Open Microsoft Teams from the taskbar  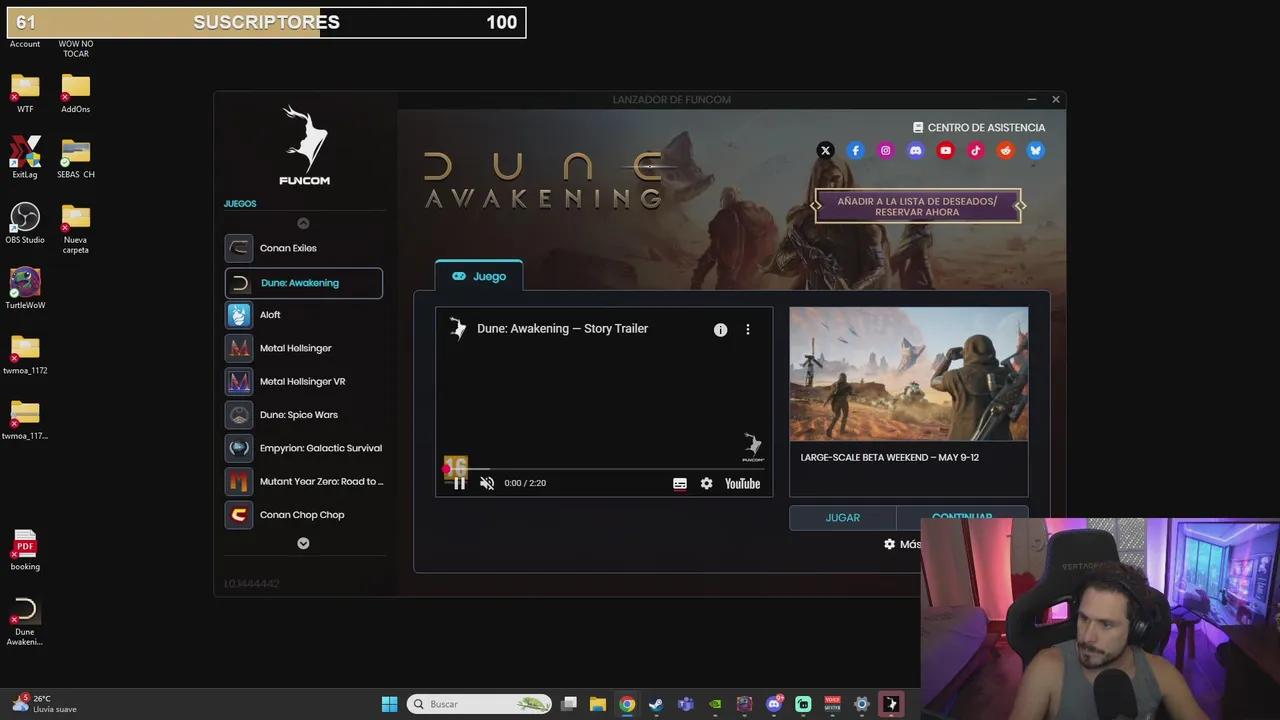tap(685, 704)
